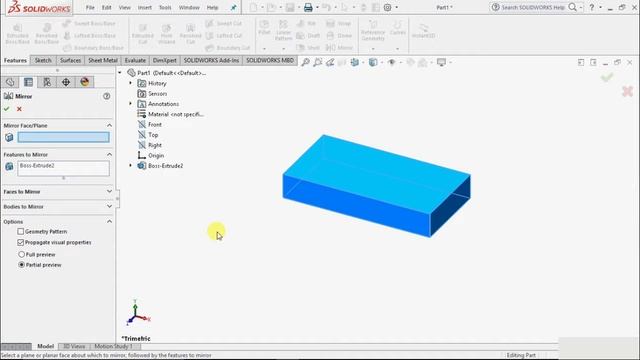Click the Revolved Boss/Base tool
Screen dimensions: 640x360
tap(47, 34)
